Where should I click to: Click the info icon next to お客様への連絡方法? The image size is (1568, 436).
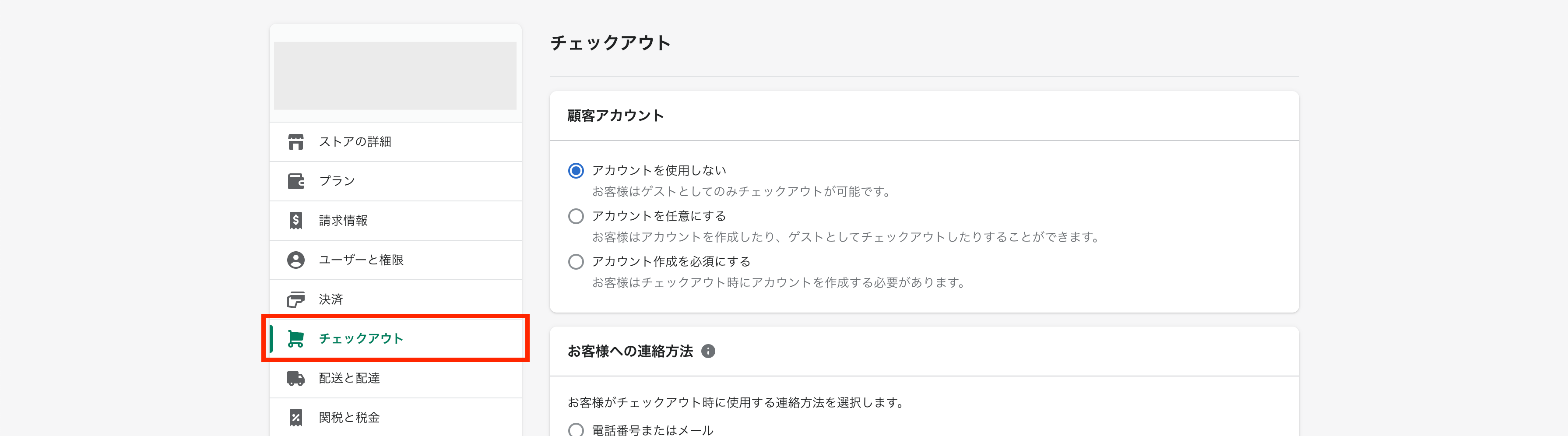tap(708, 352)
